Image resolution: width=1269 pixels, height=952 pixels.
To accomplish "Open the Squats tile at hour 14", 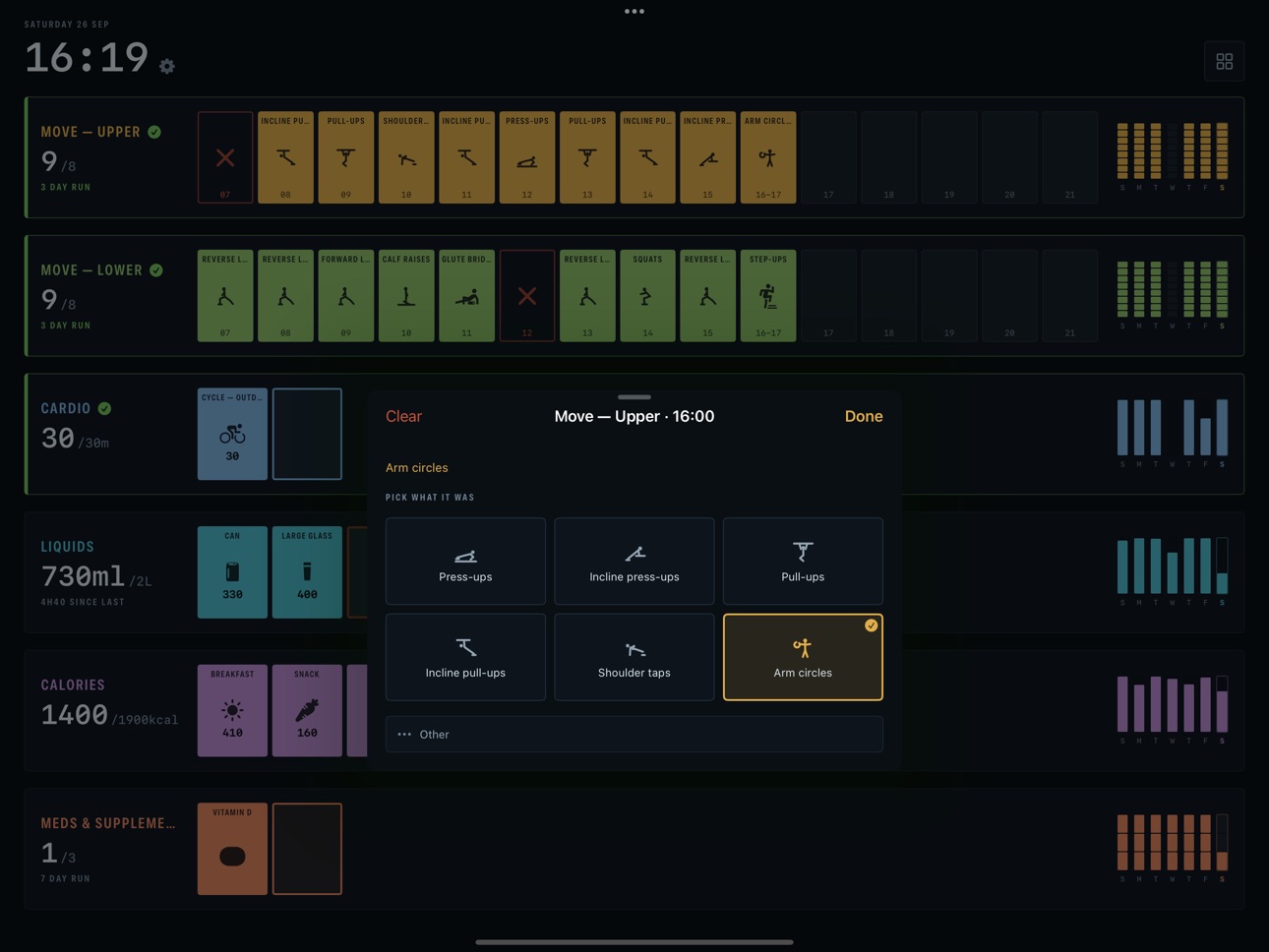I will tap(647, 296).
